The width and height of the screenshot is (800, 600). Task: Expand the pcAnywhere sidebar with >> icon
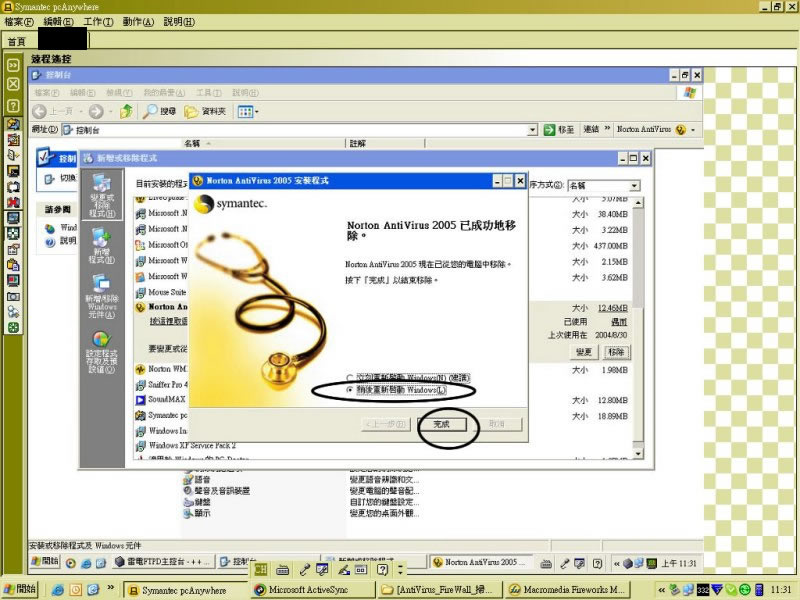coord(13,65)
